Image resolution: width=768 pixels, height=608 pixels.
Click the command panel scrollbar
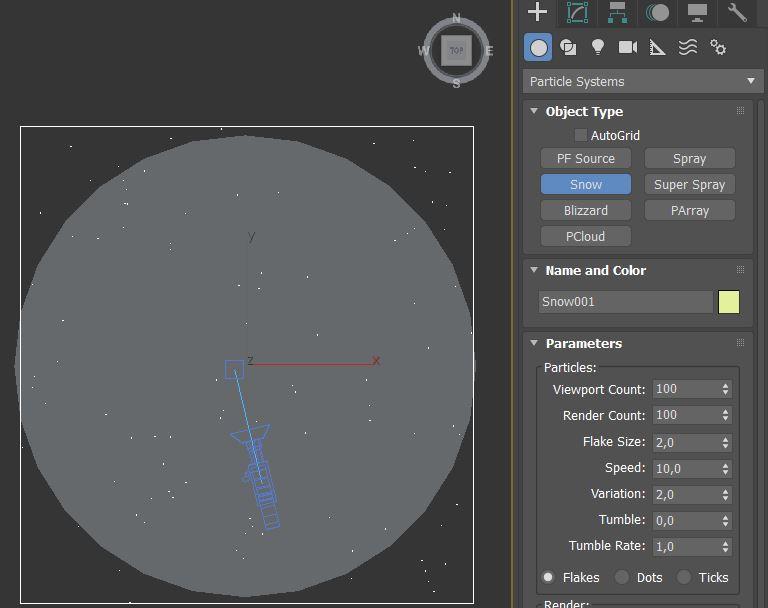tap(761, 353)
